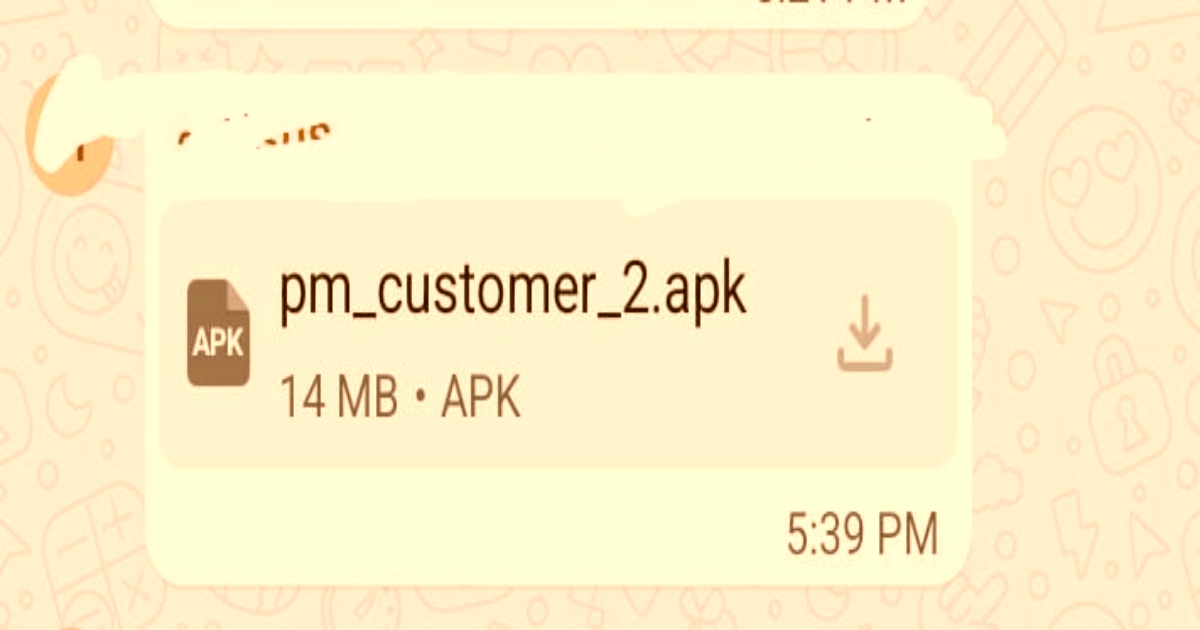
Task: Select the document attachment card
Action: pyautogui.click(x=557, y=333)
